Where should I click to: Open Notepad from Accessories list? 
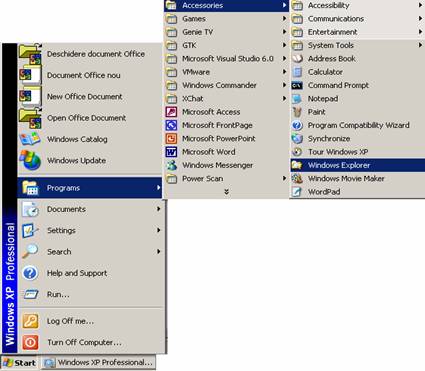click(357, 99)
